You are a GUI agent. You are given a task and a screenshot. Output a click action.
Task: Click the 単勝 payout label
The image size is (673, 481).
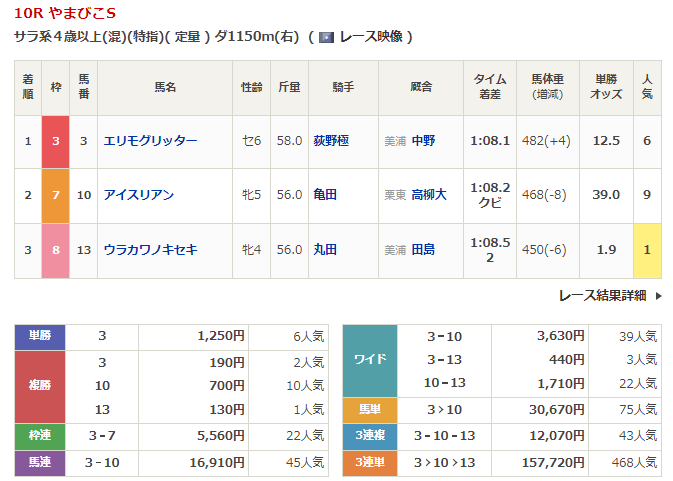coord(40,337)
